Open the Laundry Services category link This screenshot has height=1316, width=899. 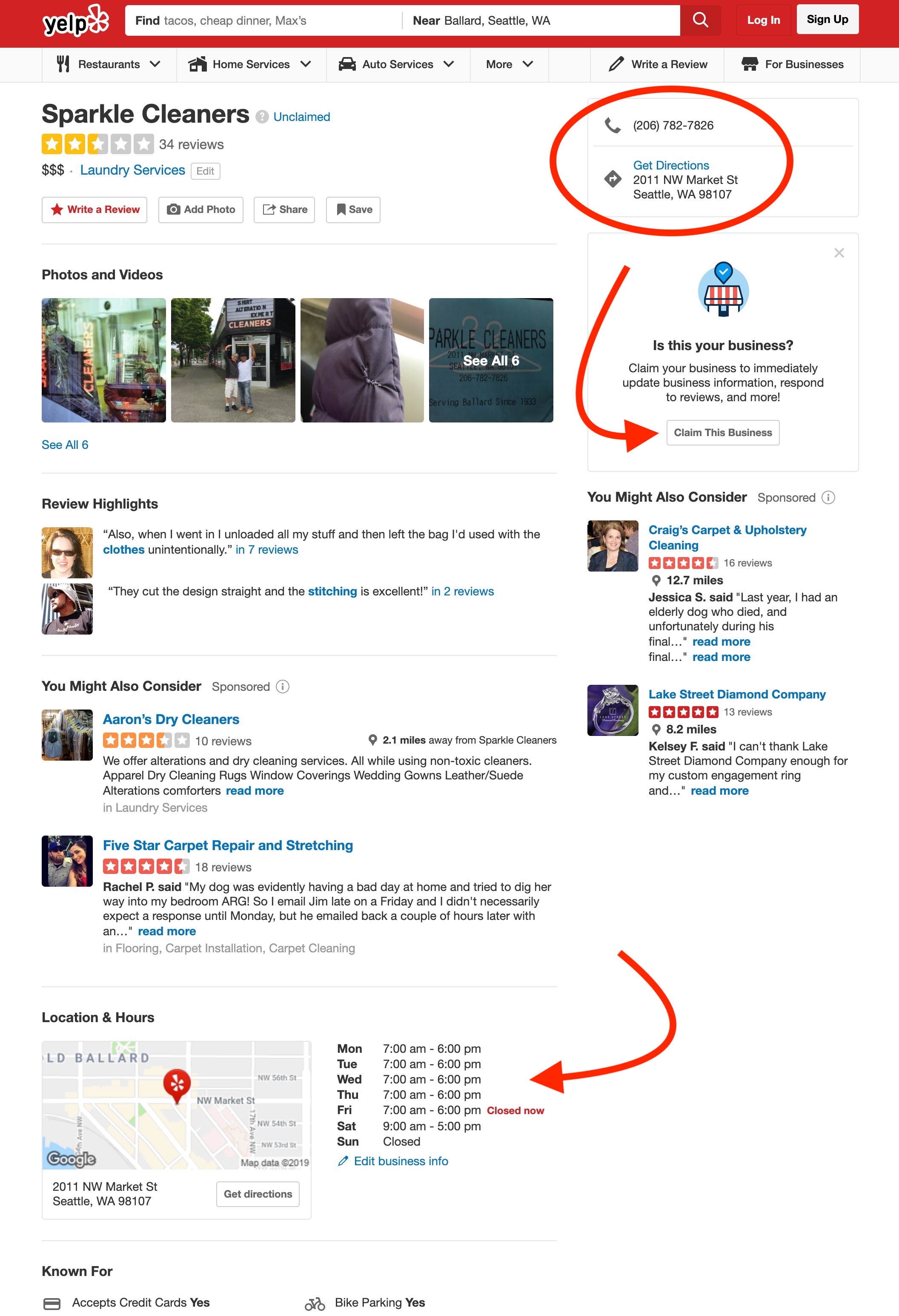pyautogui.click(x=132, y=170)
